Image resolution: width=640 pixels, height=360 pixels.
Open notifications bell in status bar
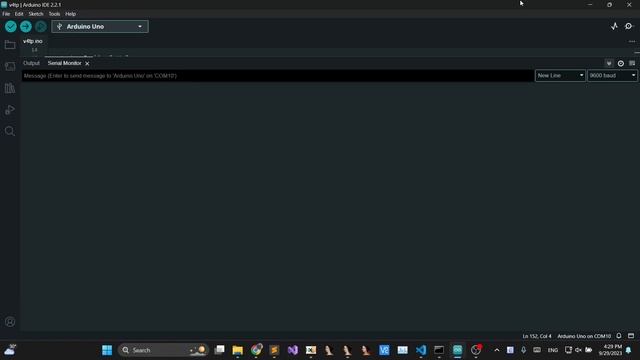[619, 336]
